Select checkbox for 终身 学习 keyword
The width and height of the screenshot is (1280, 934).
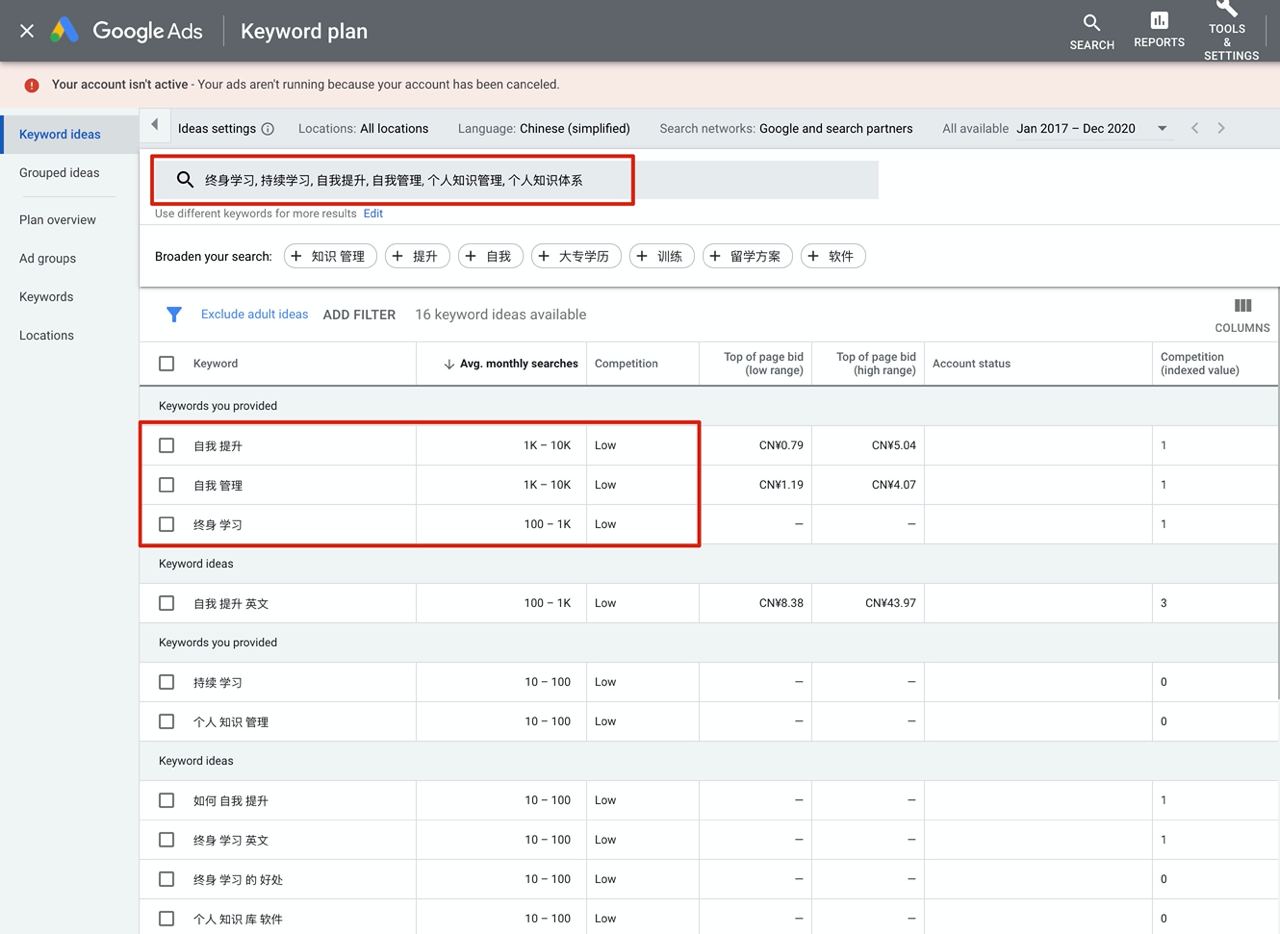pyautogui.click(x=167, y=524)
